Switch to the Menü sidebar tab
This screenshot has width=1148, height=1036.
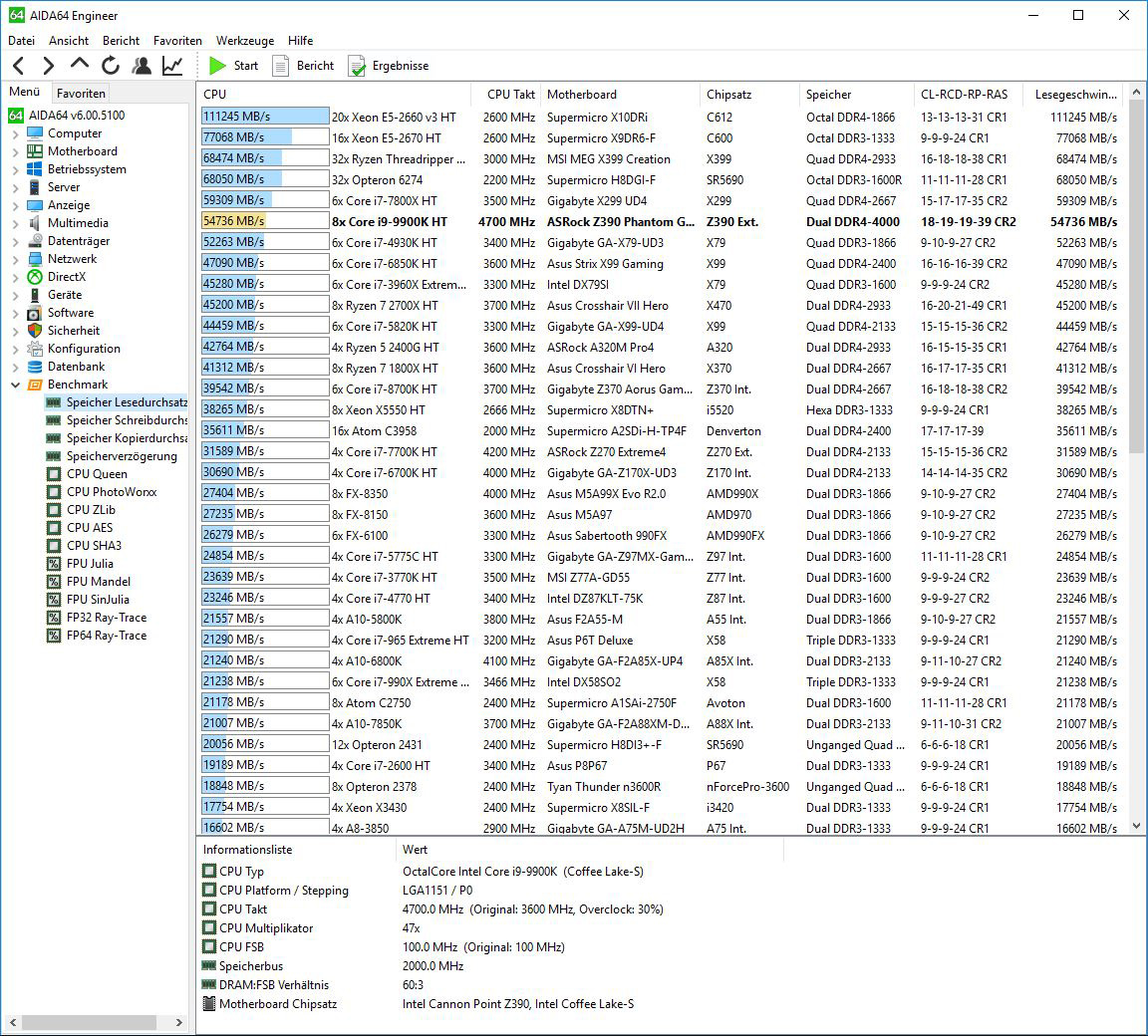[25, 93]
